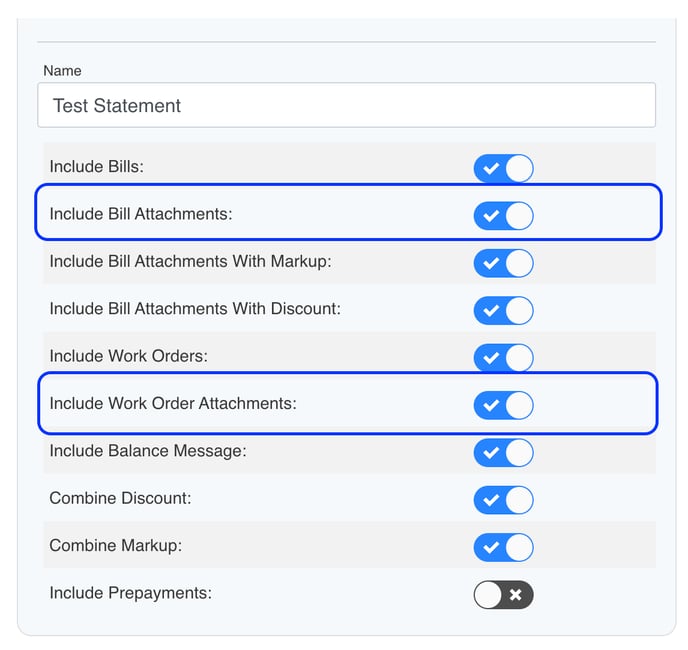
Task: Switch off Include Bill Attachments With Discount
Action: (503, 310)
